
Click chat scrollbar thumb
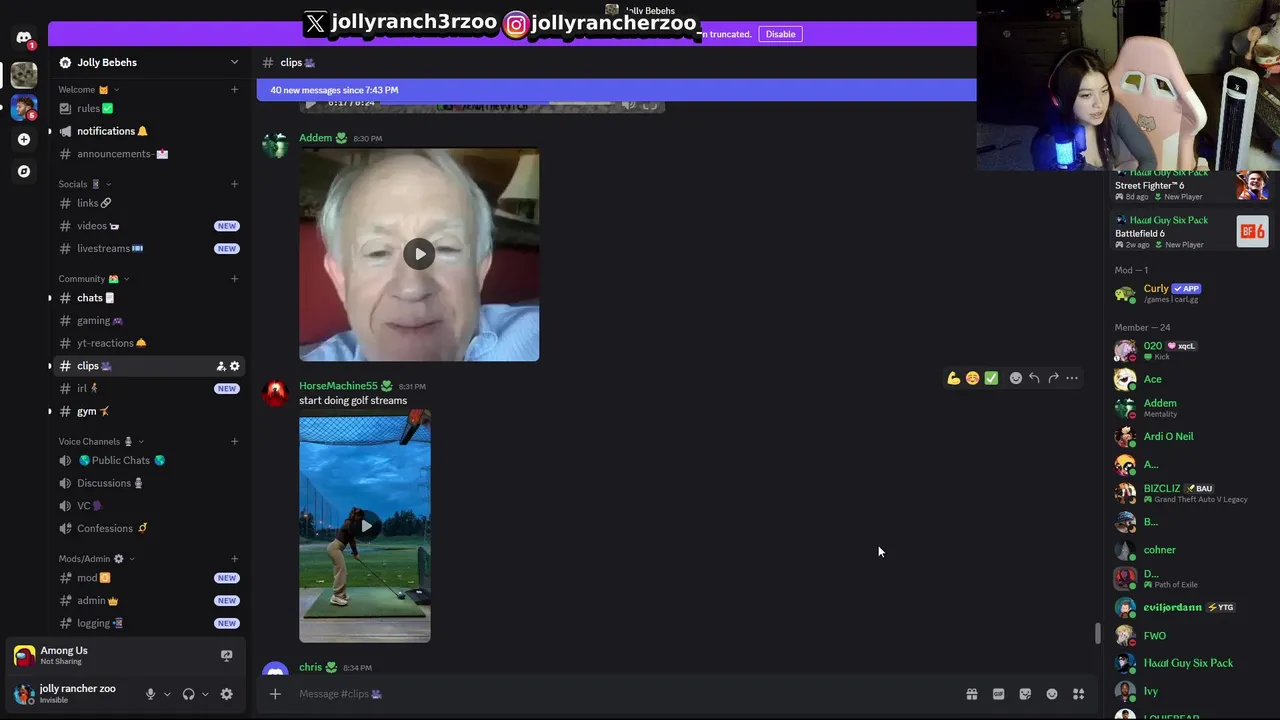tap(1097, 634)
